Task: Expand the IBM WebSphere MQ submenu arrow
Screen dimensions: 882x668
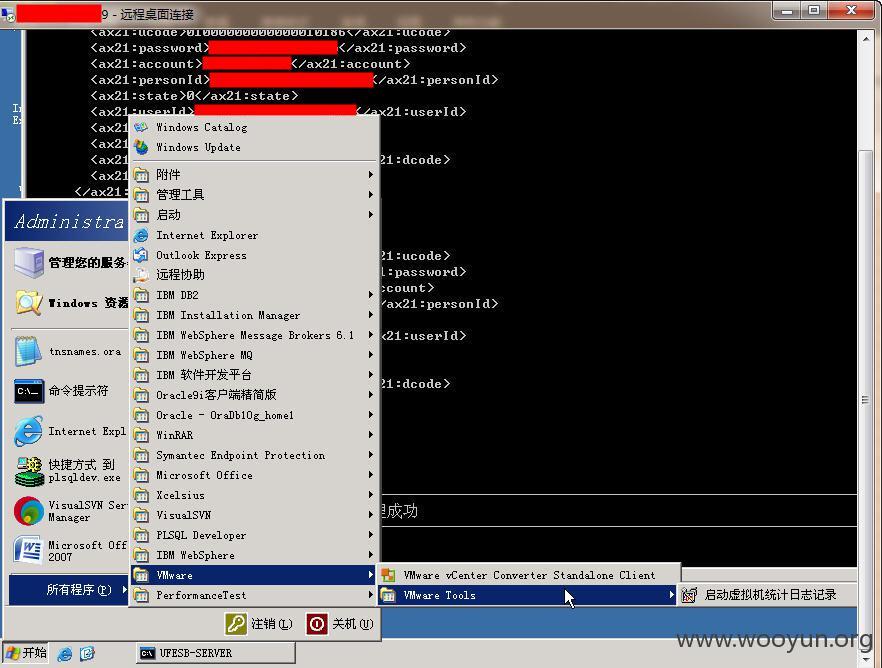Action: 371,355
